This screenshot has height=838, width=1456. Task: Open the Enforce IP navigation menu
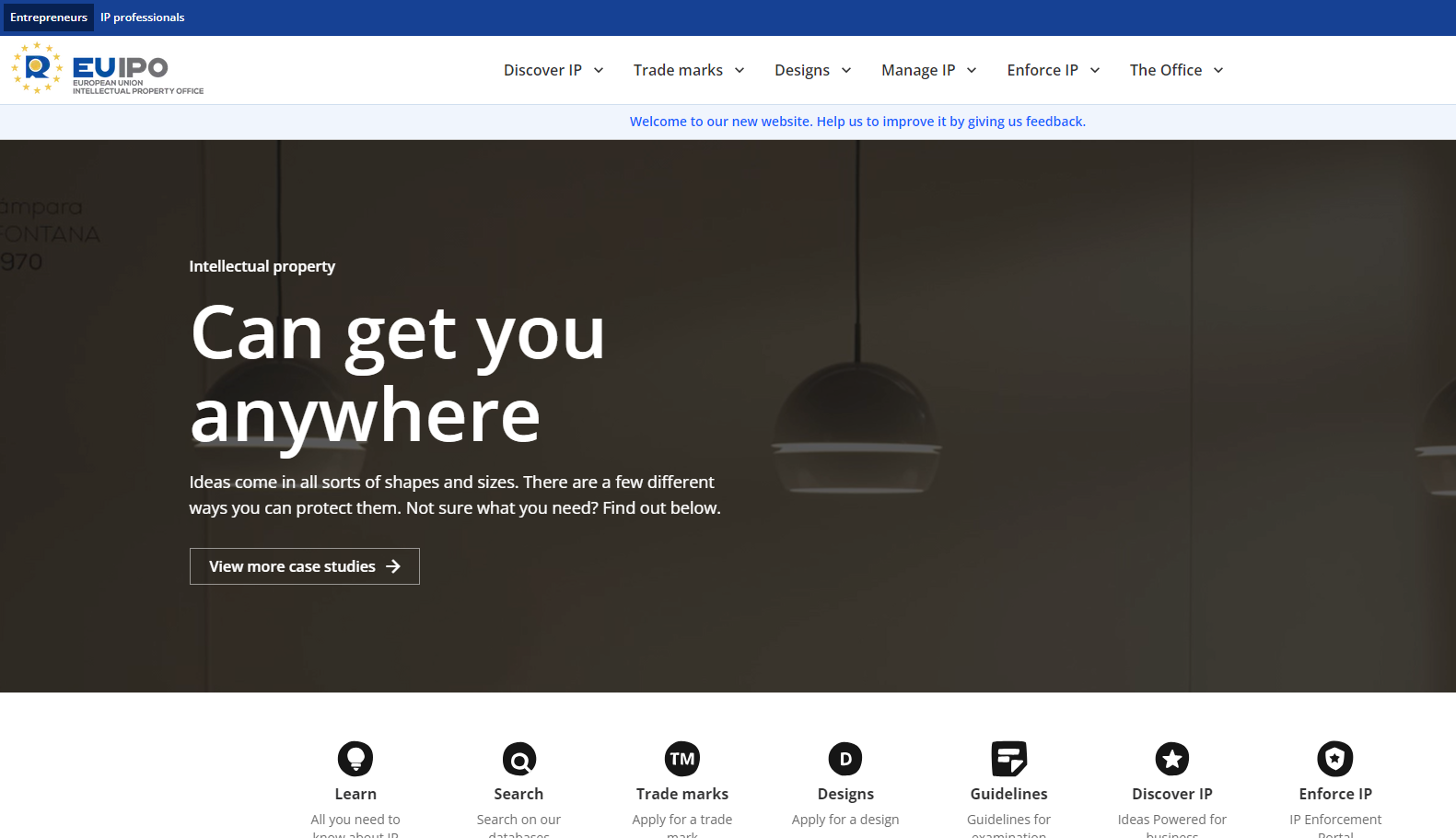tap(1053, 70)
